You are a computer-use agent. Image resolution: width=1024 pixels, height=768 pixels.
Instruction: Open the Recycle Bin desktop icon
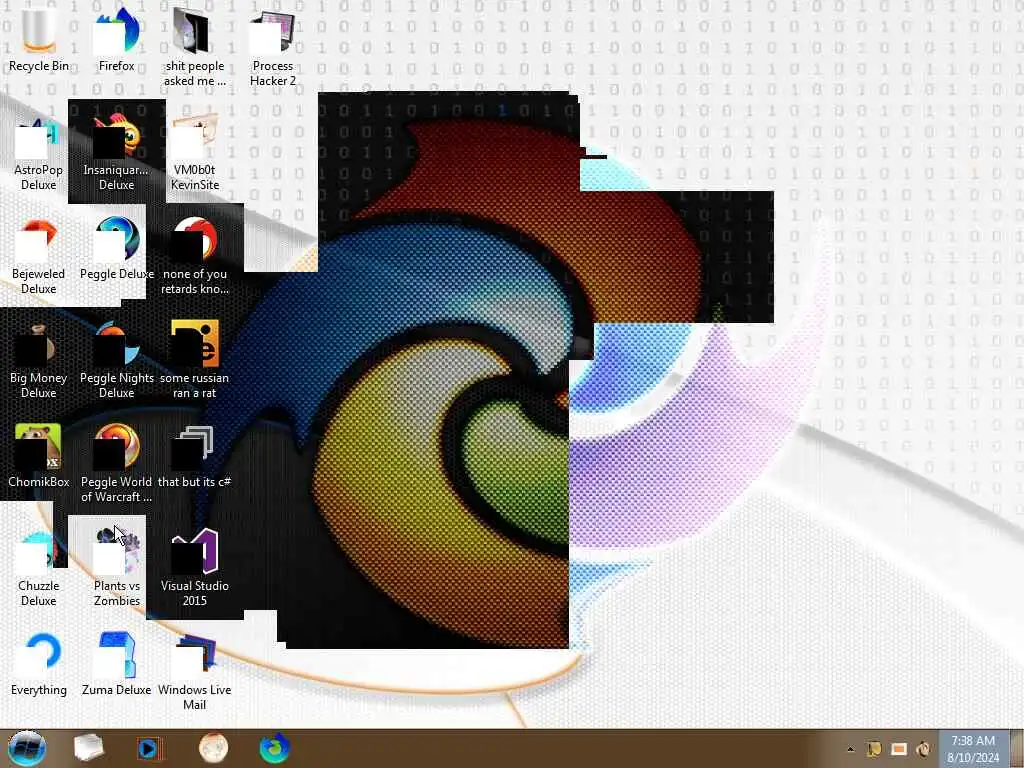[39, 40]
